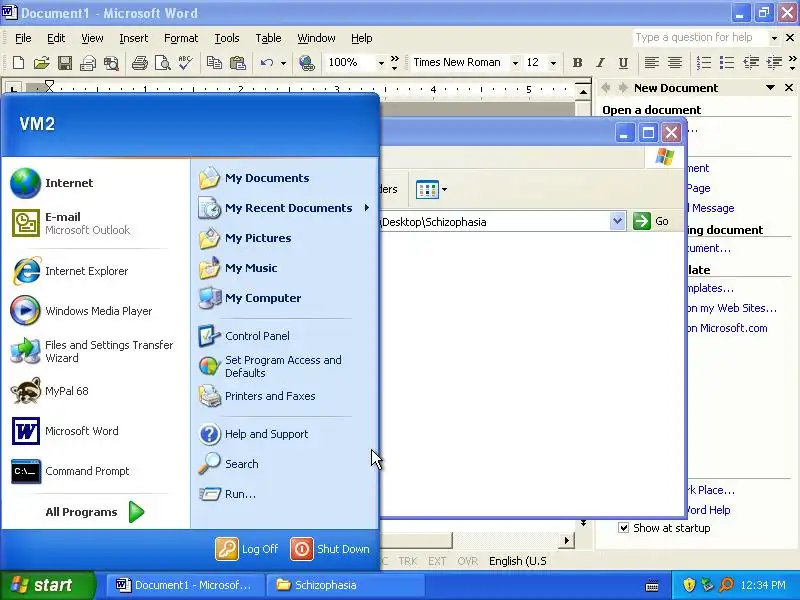Toggle Bold formatting in Word toolbar
Screen dimensions: 800x600
click(x=577, y=63)
